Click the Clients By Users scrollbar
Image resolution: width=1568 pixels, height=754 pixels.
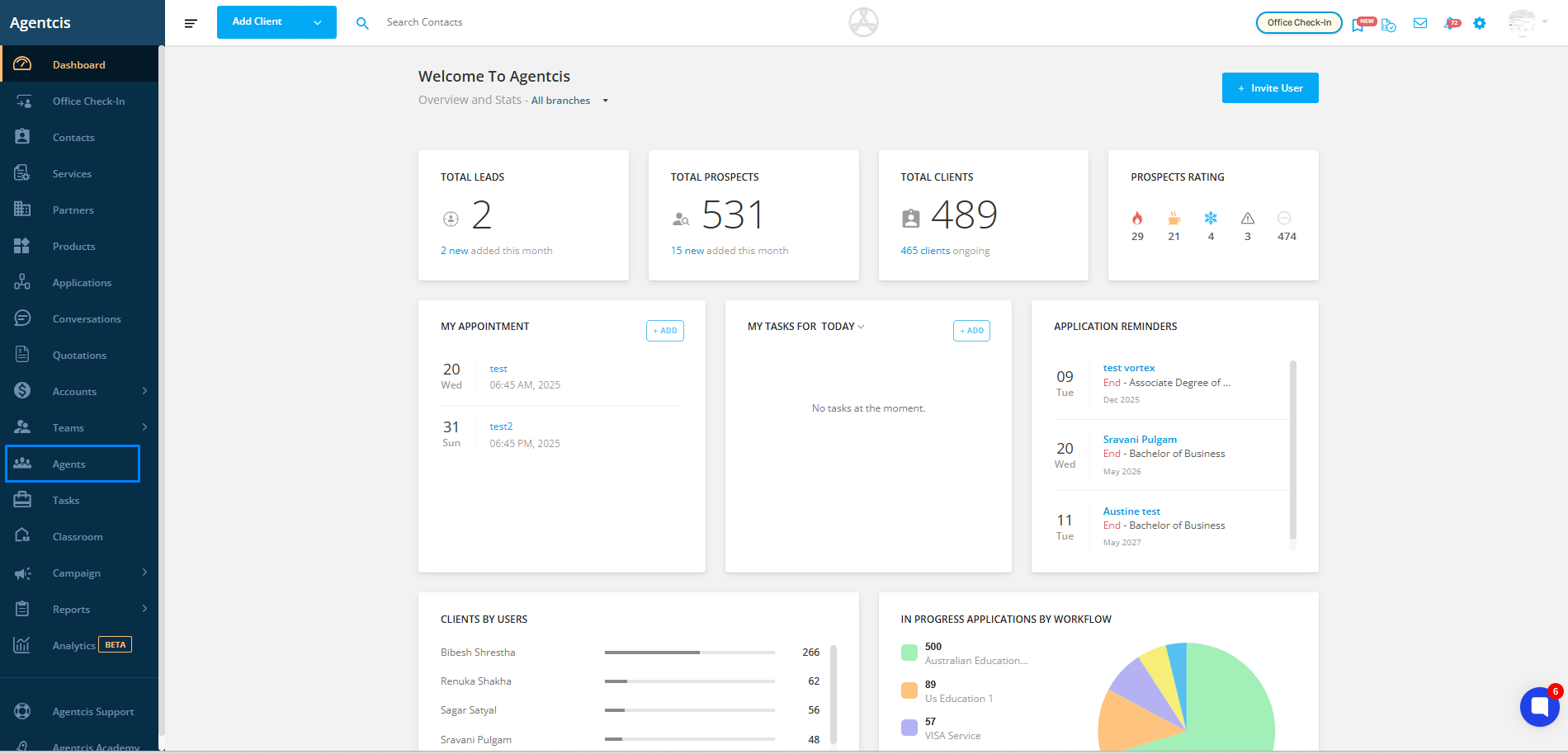pyautogui.click(x=834, y=695)
